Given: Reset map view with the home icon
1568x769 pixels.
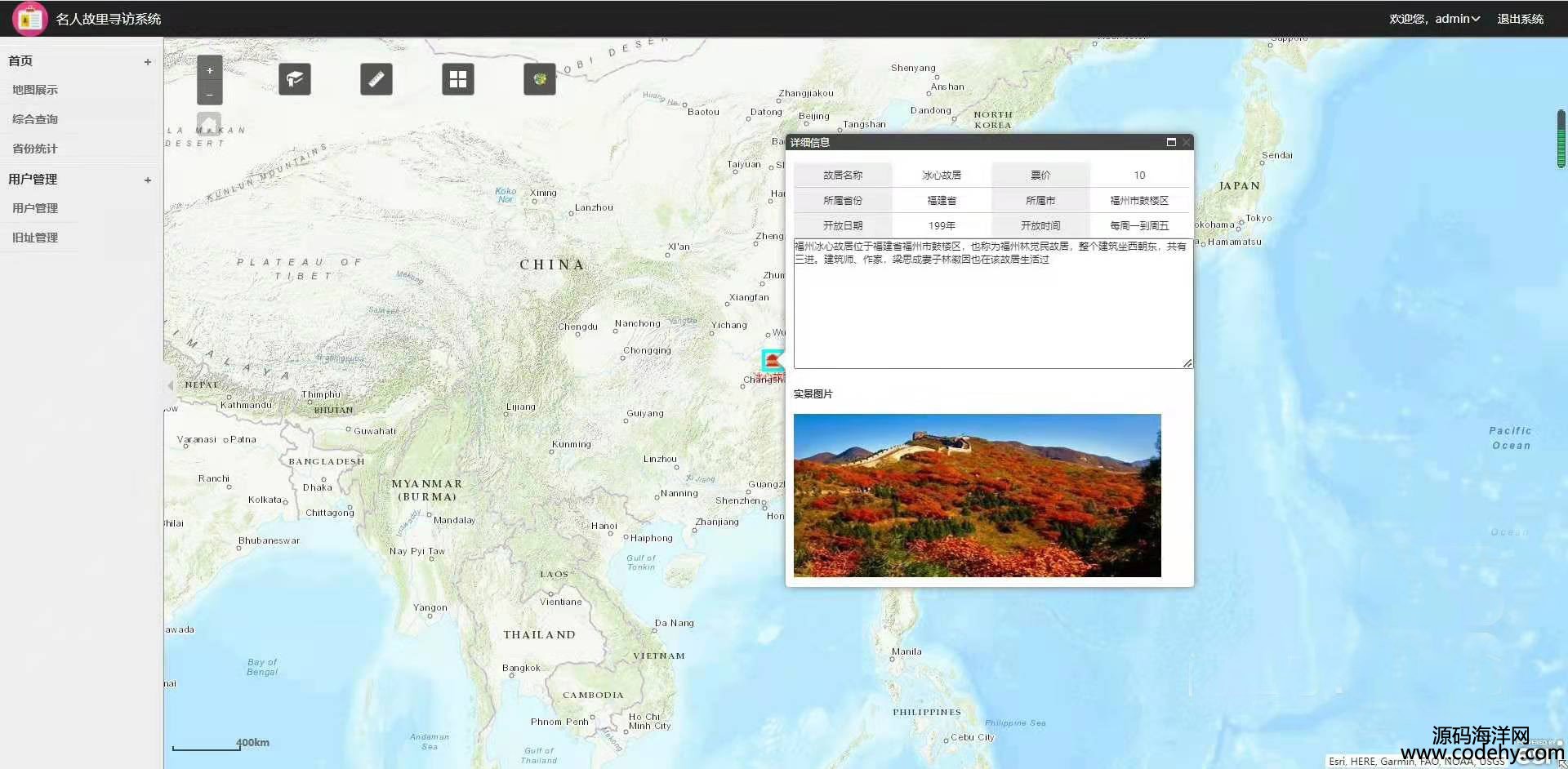Looking at the screenshot, I should [209, 125].
